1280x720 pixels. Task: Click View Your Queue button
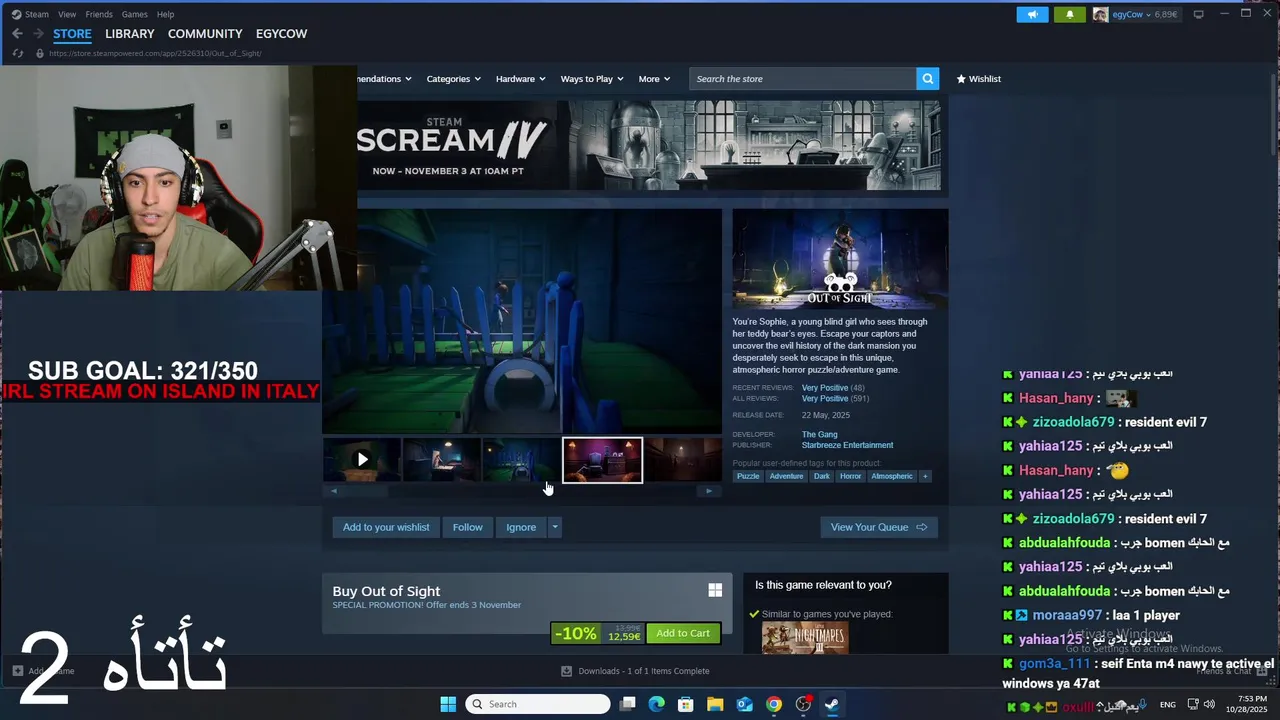pyautogui.click(x=879, y=527)
